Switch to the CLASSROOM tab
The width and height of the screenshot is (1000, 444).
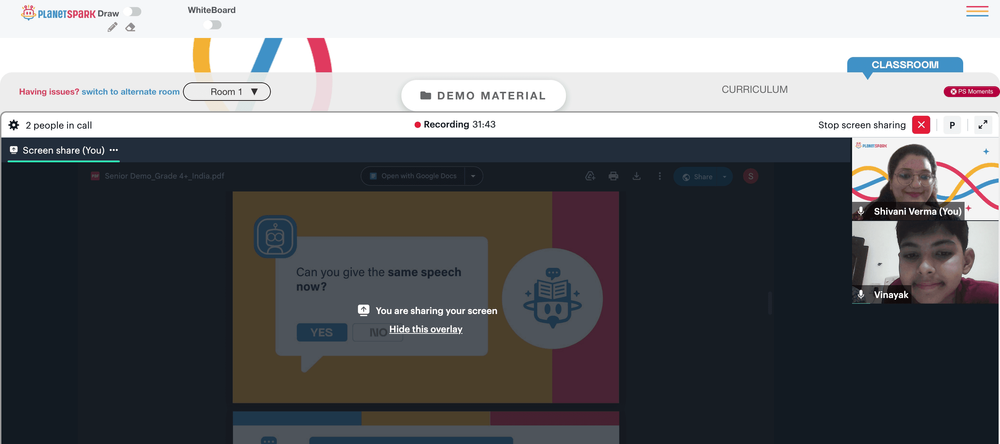905,65
